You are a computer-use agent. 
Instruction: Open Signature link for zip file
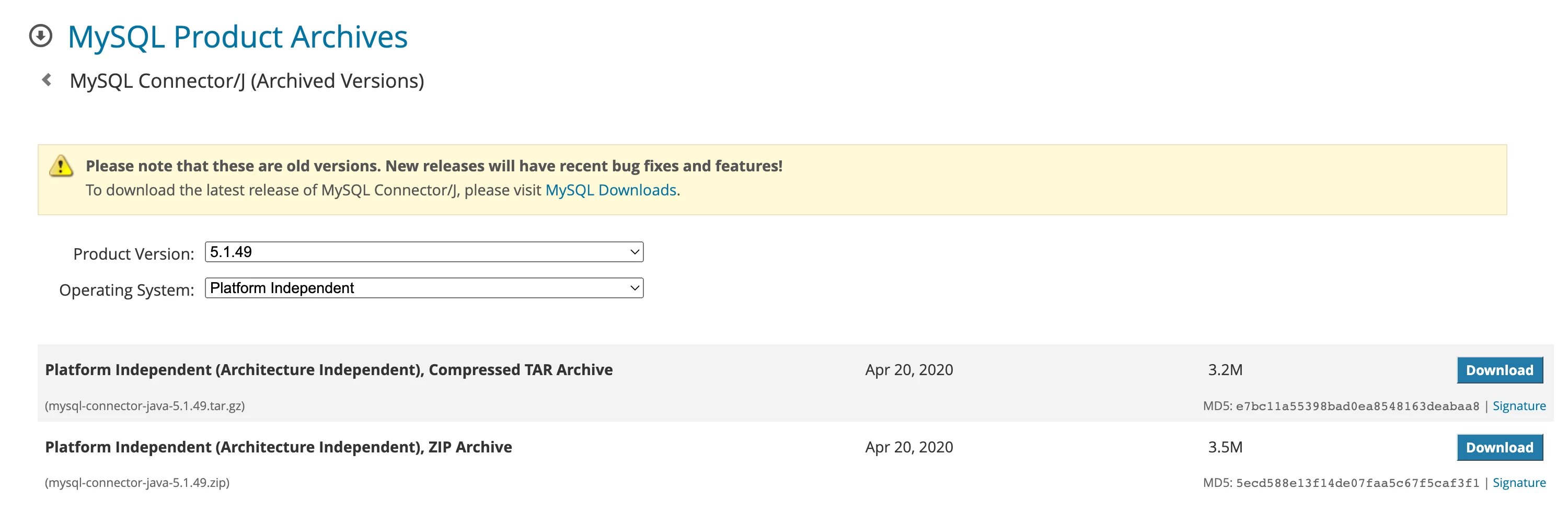click(x=1519, y=482)
